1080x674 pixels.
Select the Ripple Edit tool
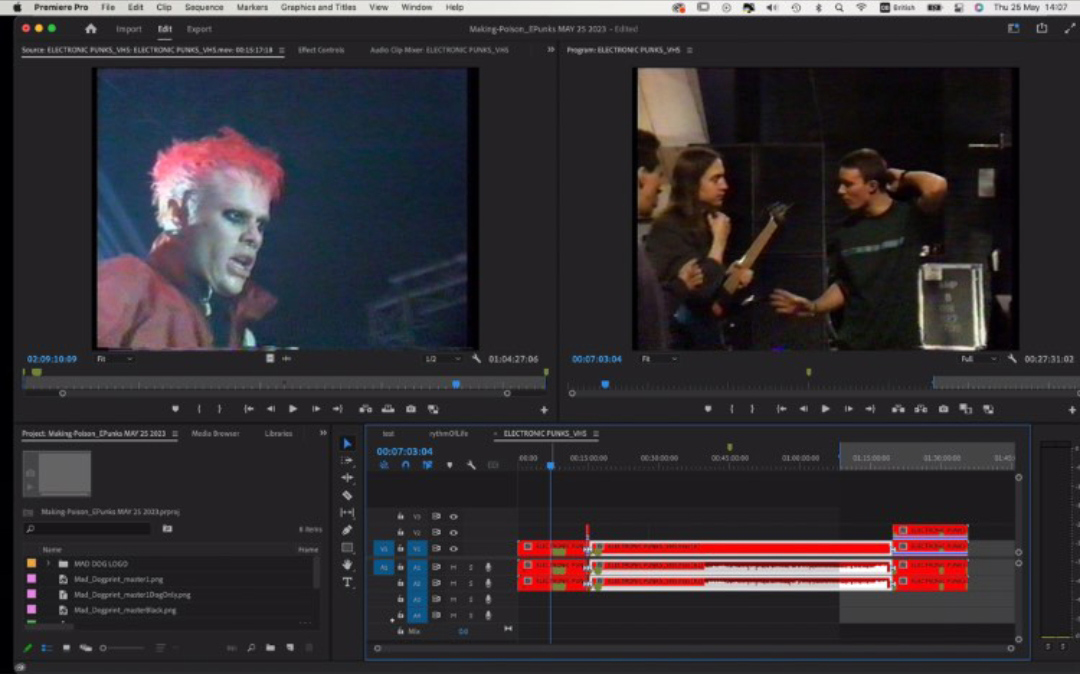[x=347, y=478]
